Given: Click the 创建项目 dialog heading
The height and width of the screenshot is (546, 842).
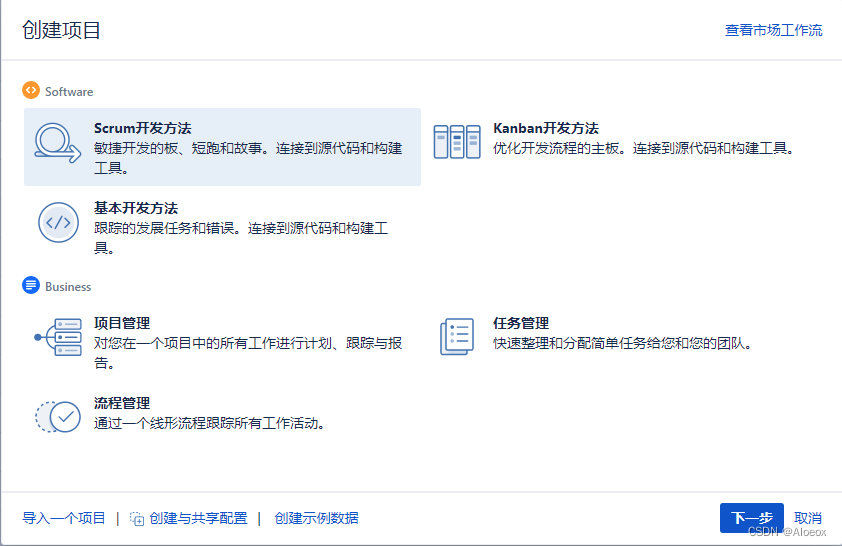Looking at the screenshot, I should tap(61, 30).
